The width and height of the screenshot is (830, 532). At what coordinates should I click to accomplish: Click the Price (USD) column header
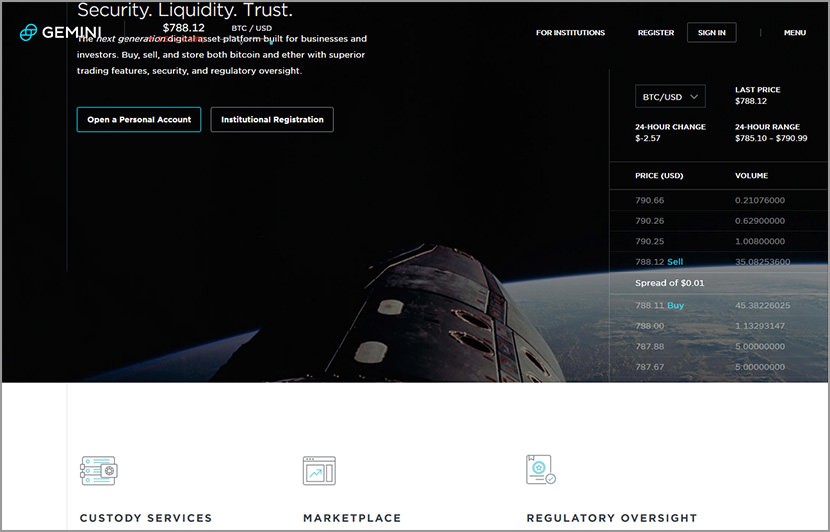659,176
